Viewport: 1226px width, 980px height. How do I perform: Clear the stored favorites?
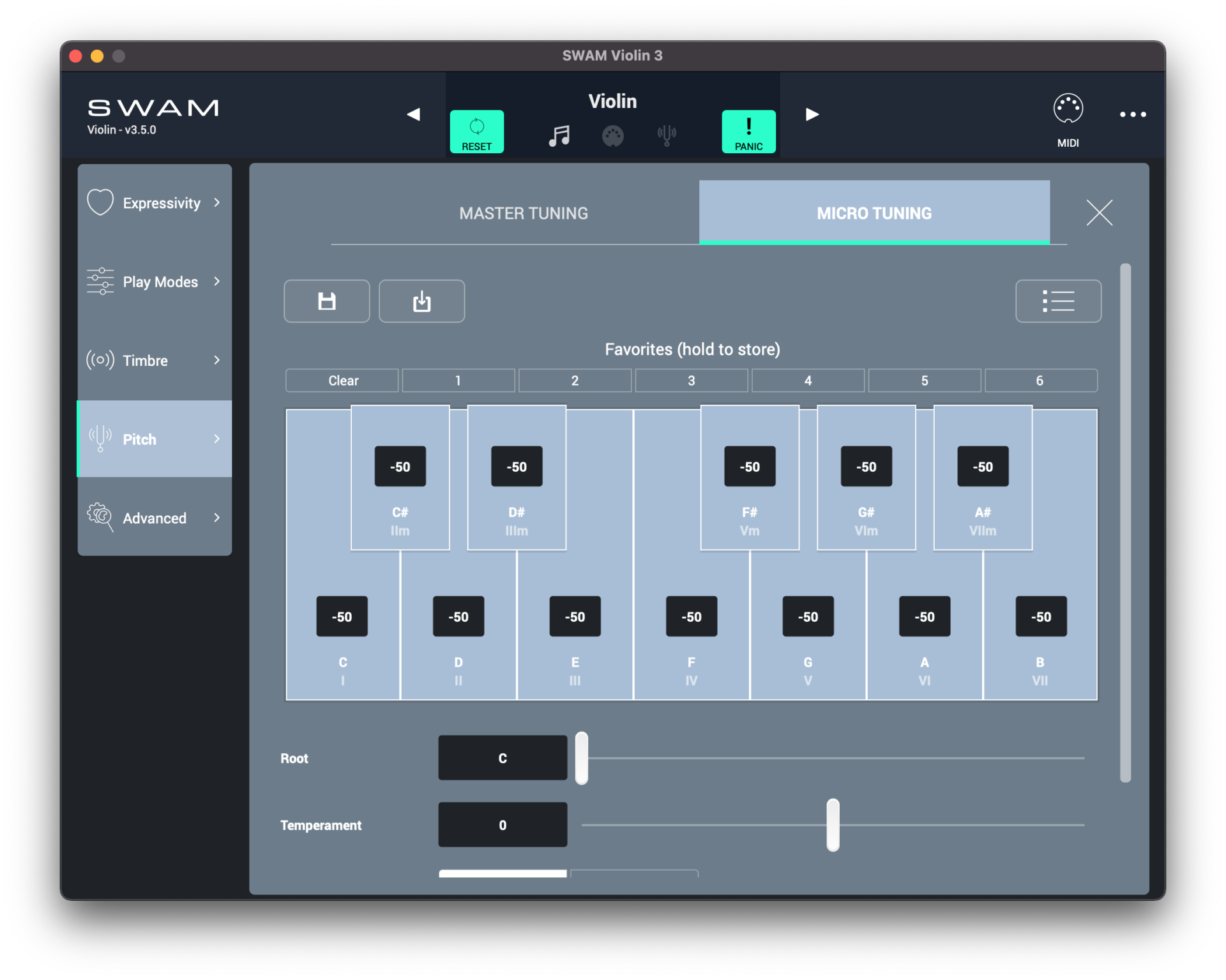[342, 380]
